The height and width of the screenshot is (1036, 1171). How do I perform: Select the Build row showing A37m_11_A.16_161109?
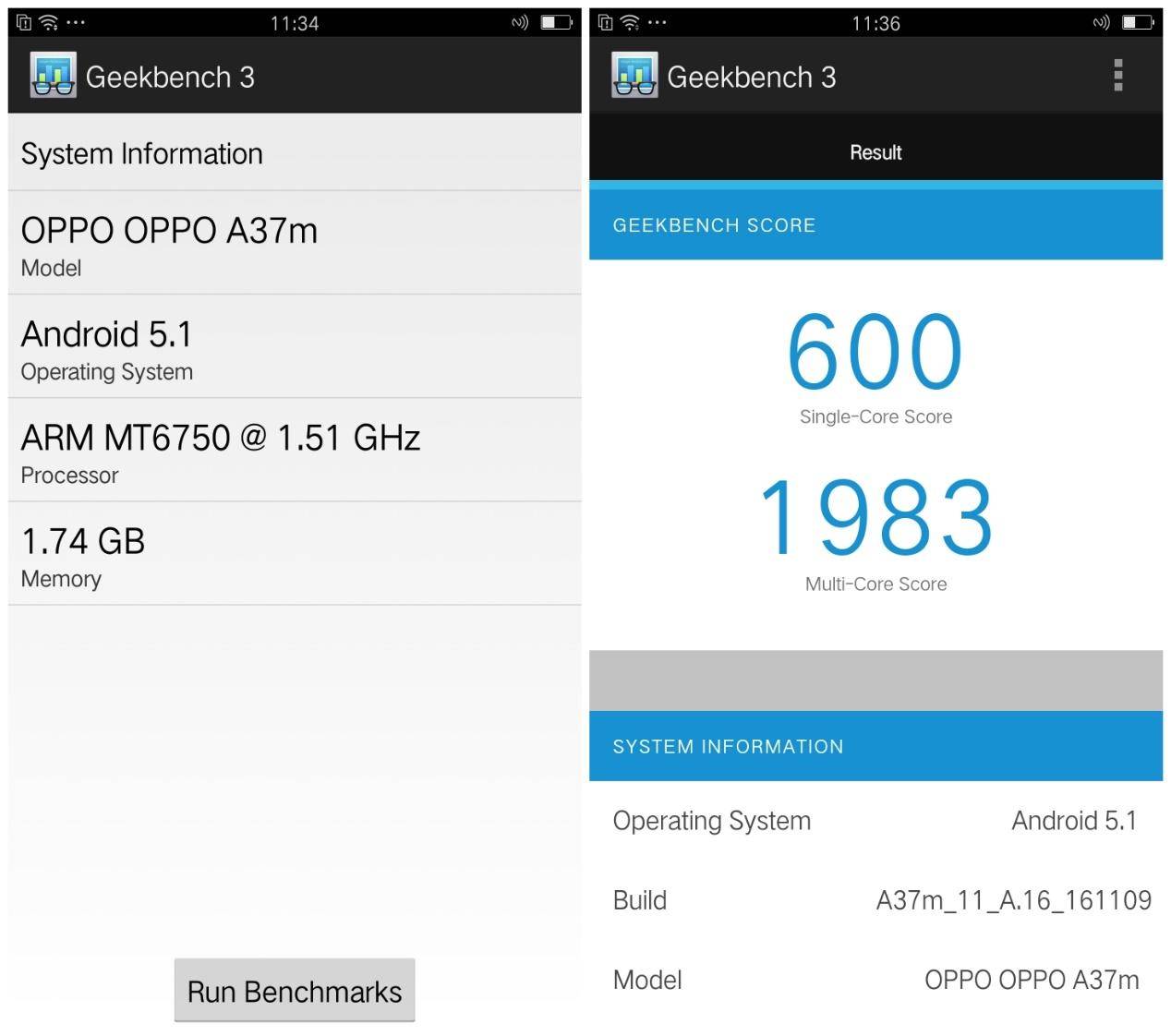[875, 900]
